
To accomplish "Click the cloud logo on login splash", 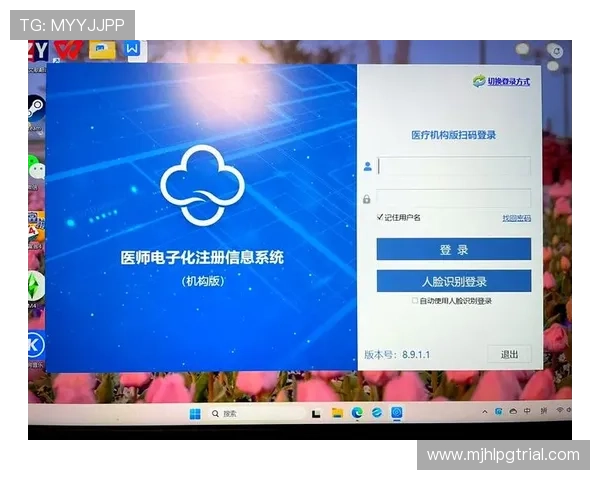I will pyautogui.click(x=202, y=185).
